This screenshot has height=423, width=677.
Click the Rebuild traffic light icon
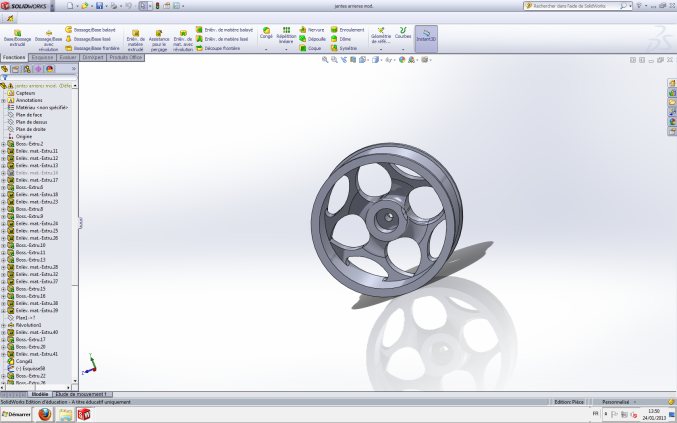click(157, 6)
